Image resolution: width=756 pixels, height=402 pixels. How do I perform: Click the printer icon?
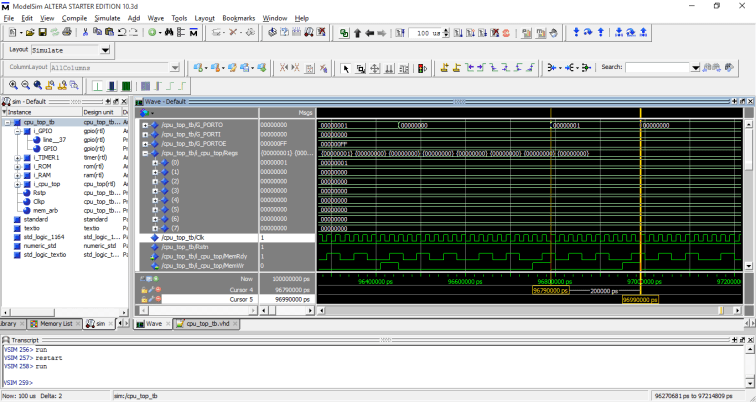[x=67, y=32]
